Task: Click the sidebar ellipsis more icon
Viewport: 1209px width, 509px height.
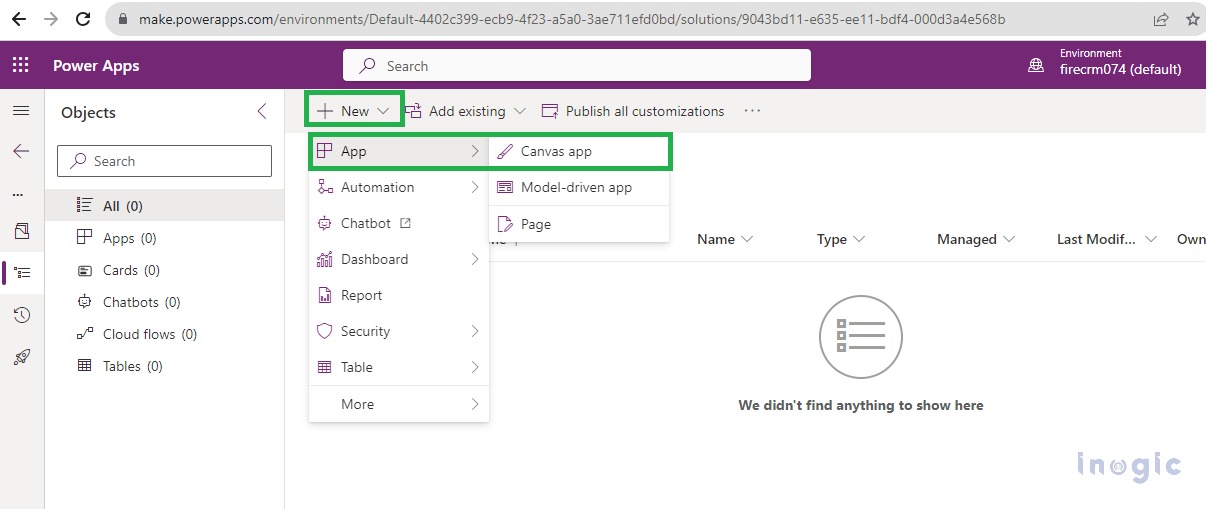Action: point(18,194)
